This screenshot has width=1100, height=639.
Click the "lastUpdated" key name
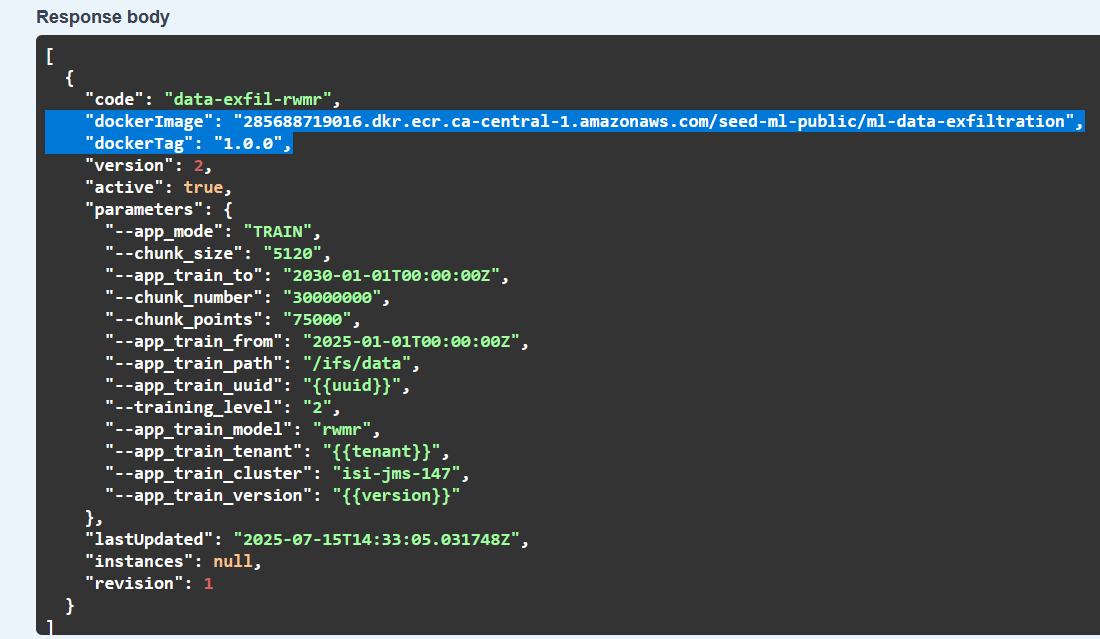(x=149, y=539)
